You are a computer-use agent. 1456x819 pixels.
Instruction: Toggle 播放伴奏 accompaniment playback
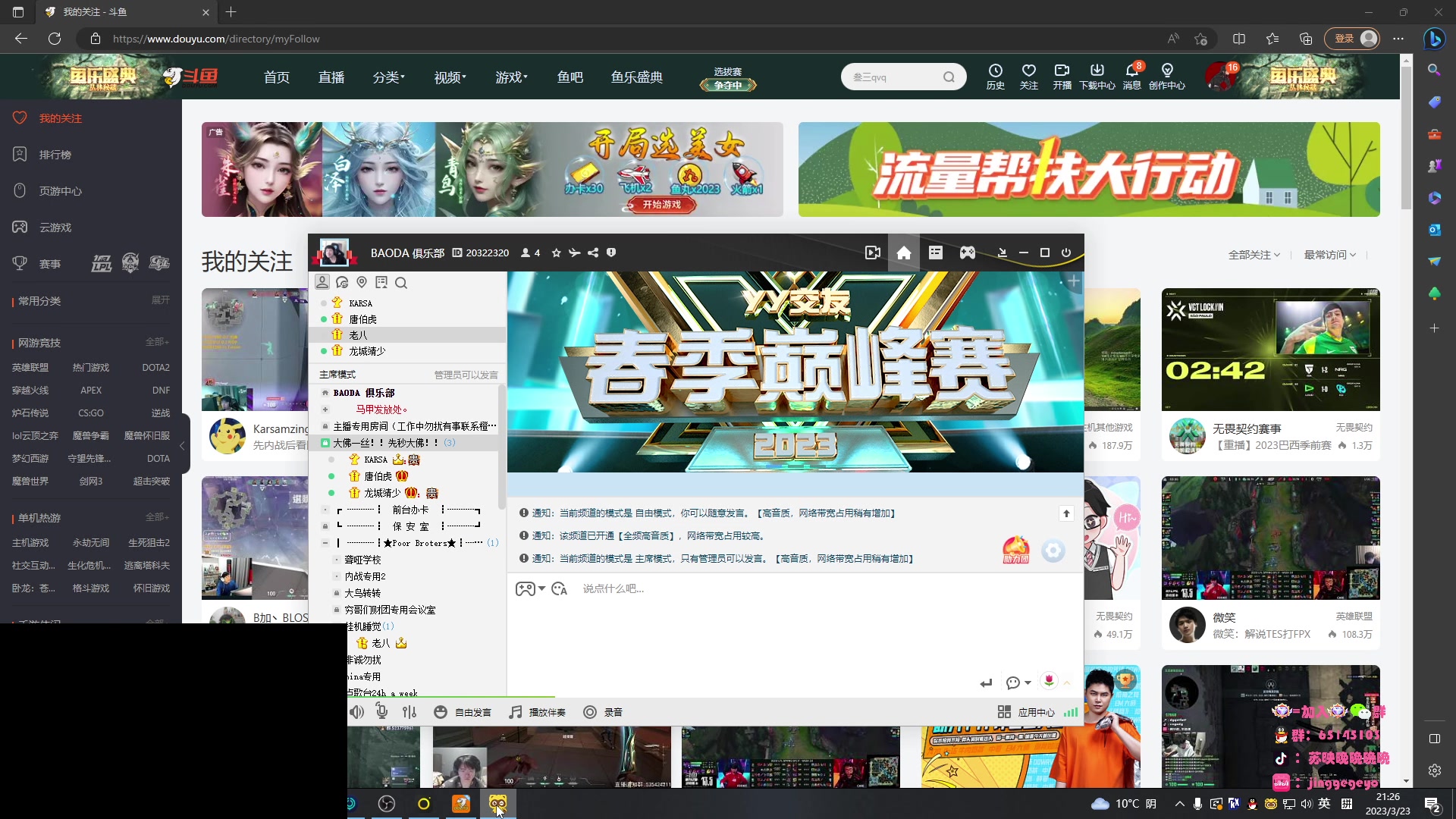tap(538, 712)
